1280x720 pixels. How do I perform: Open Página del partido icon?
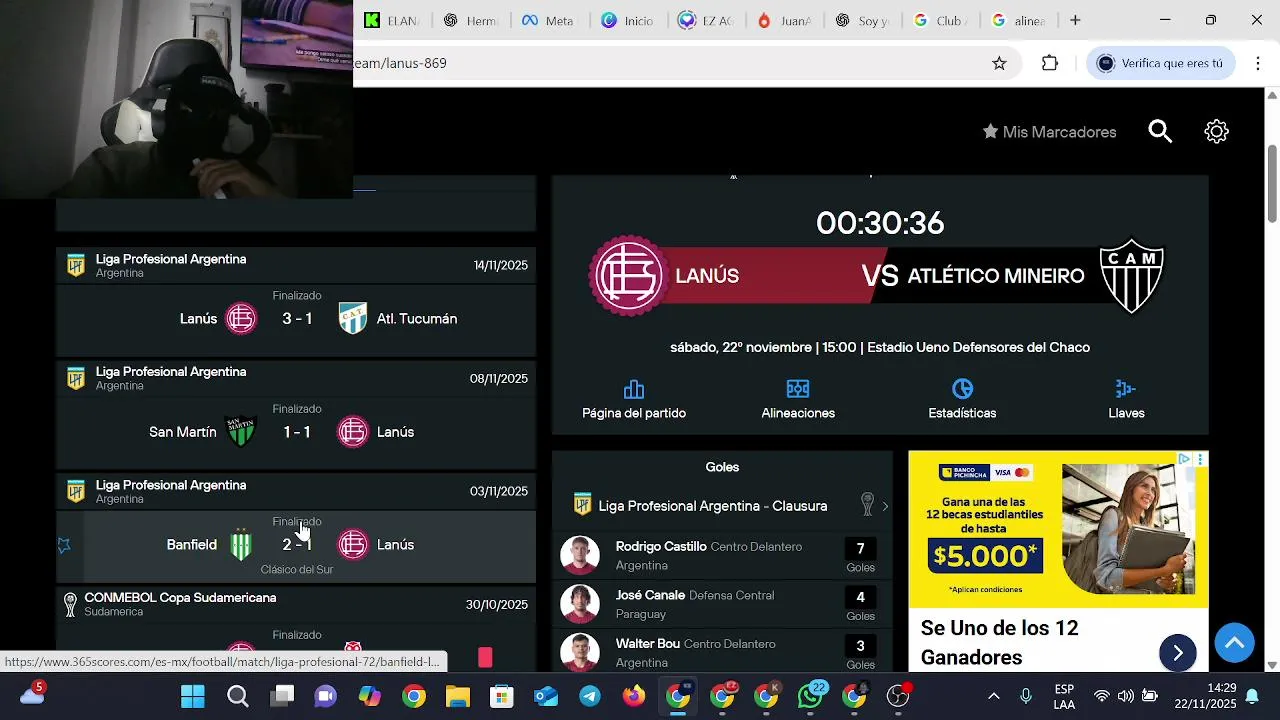click(x=634, y=389)
